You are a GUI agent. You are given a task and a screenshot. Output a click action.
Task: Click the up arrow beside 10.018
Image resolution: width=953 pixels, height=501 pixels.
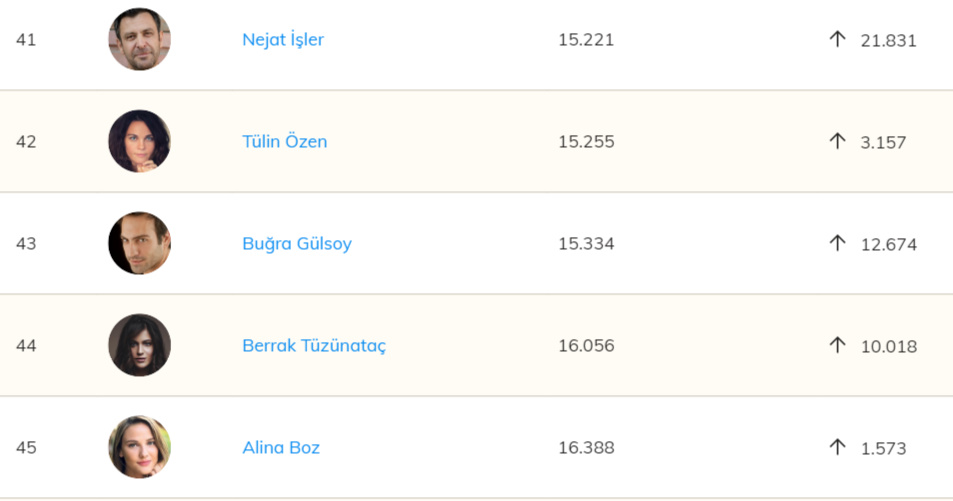tap(837, 345)
